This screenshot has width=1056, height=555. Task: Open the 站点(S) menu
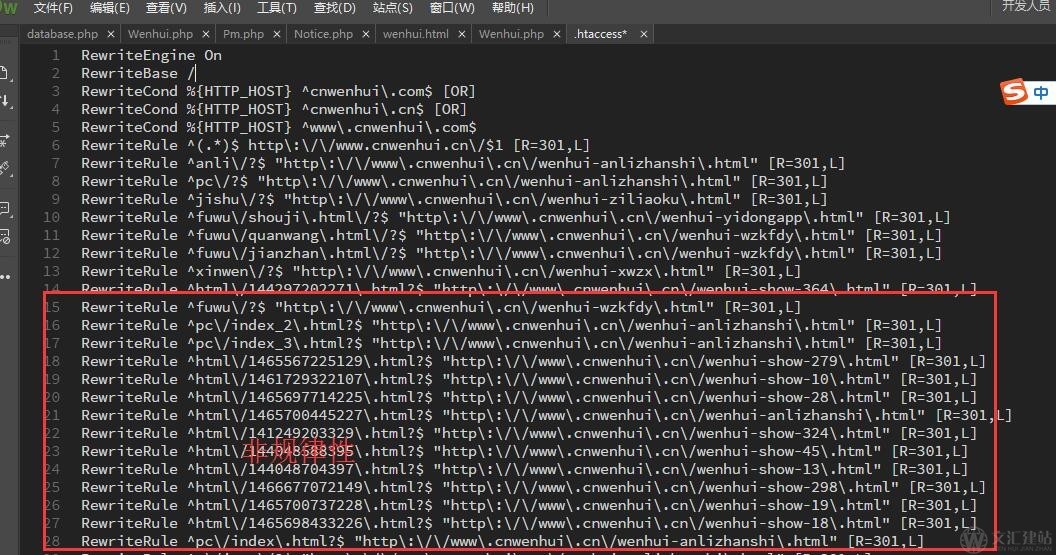392,8
